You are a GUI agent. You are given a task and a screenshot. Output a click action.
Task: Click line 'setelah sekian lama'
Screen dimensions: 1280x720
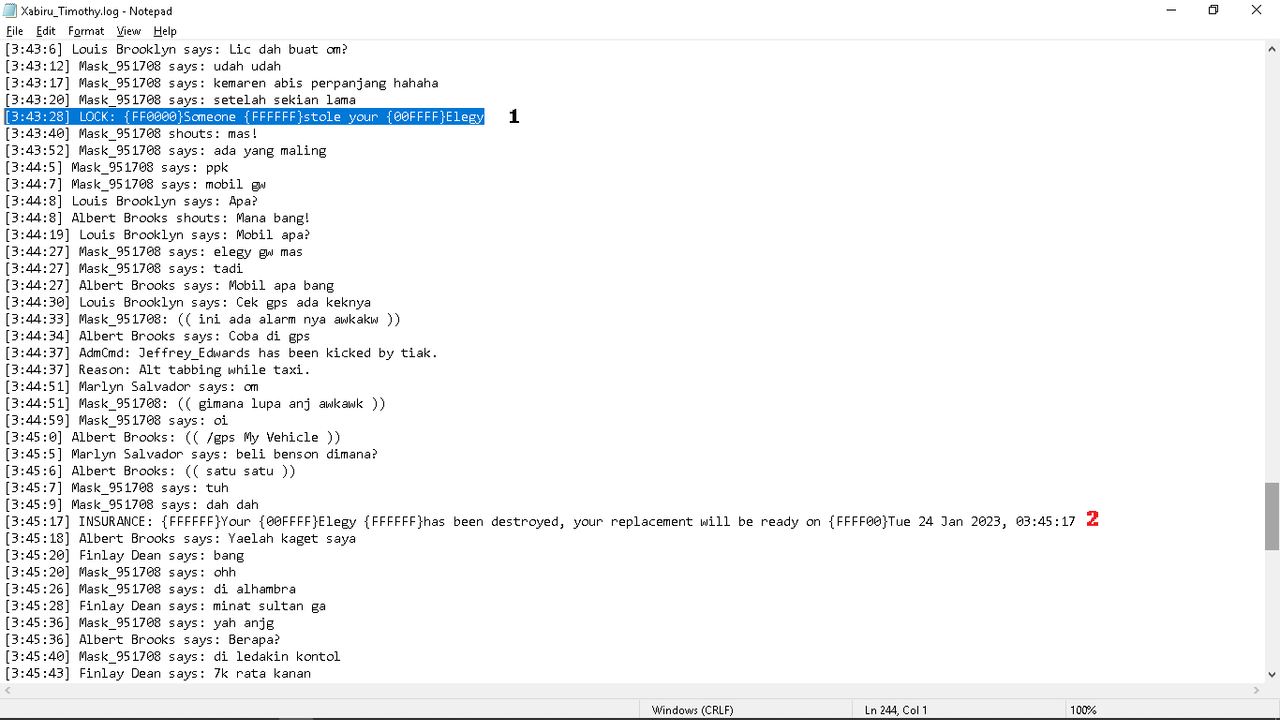pyautogui.click(x=180, y=100)
